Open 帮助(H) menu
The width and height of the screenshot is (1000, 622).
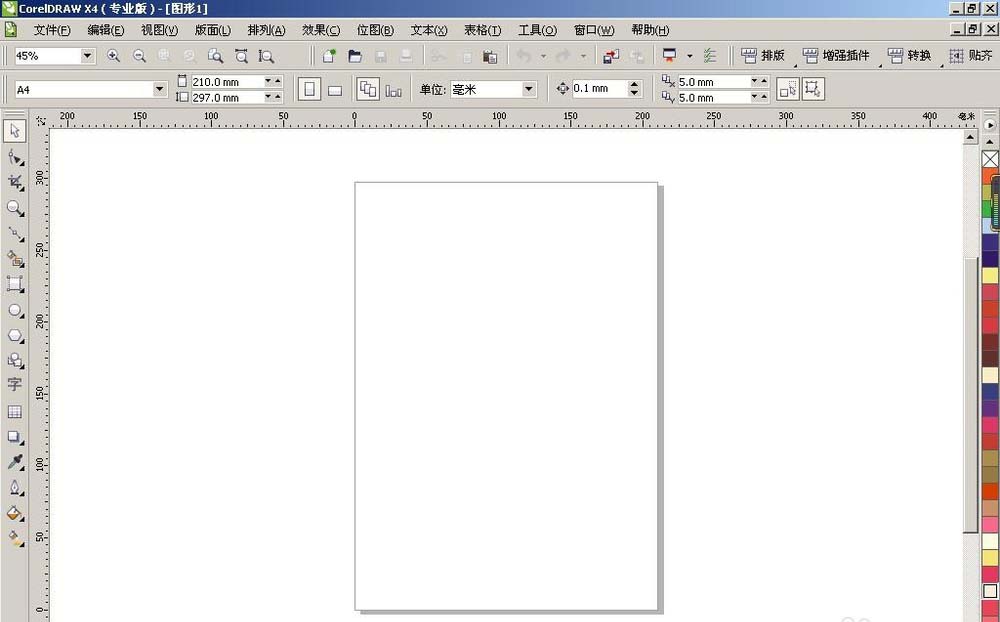tap(650, 30)
